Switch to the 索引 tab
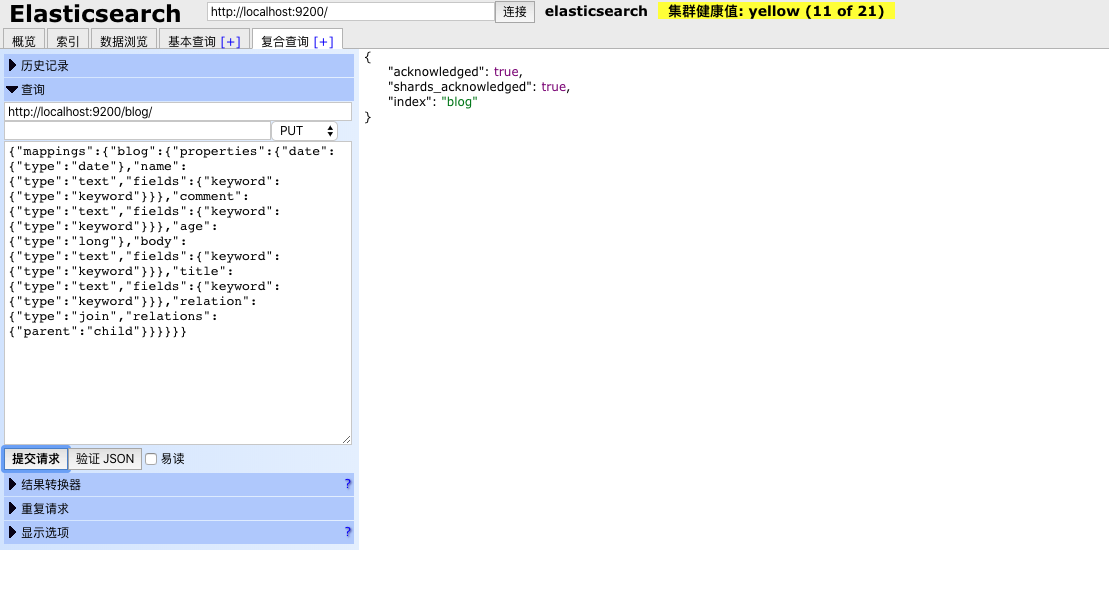The height and width of the screenshot is (591, 1109). tap(68, 41)
